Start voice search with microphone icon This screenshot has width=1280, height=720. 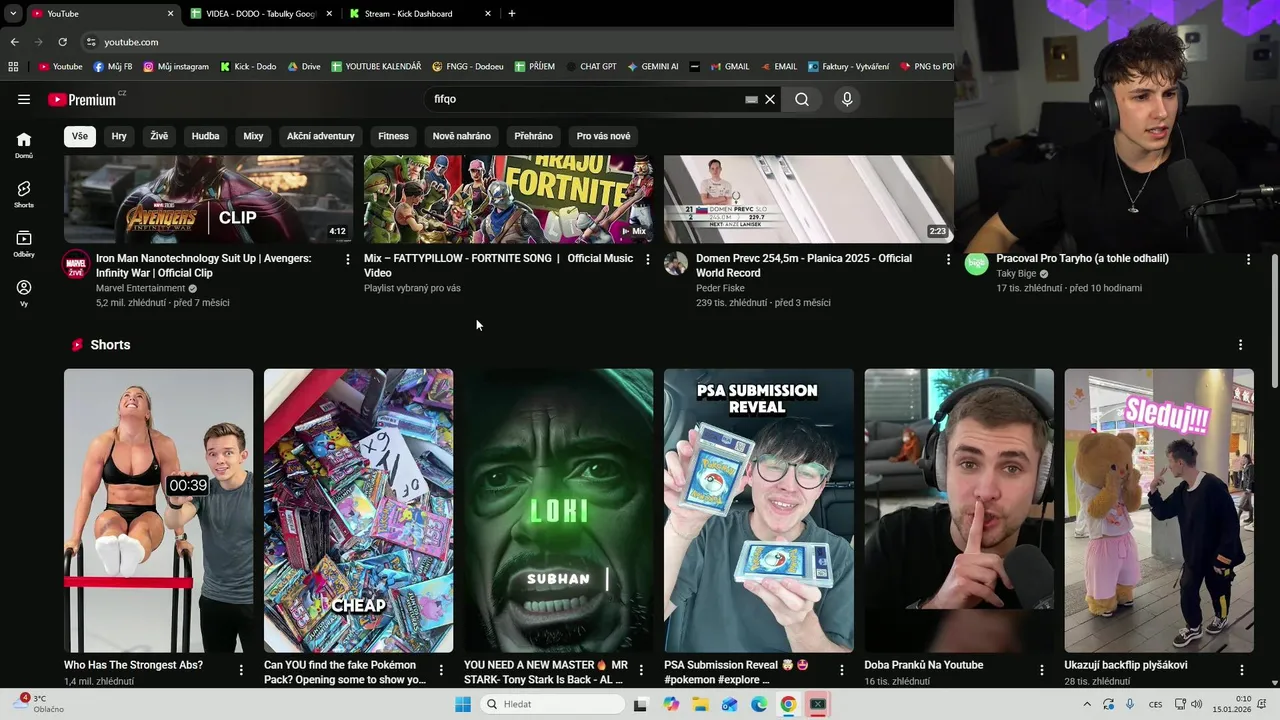(x=847, y=99)
